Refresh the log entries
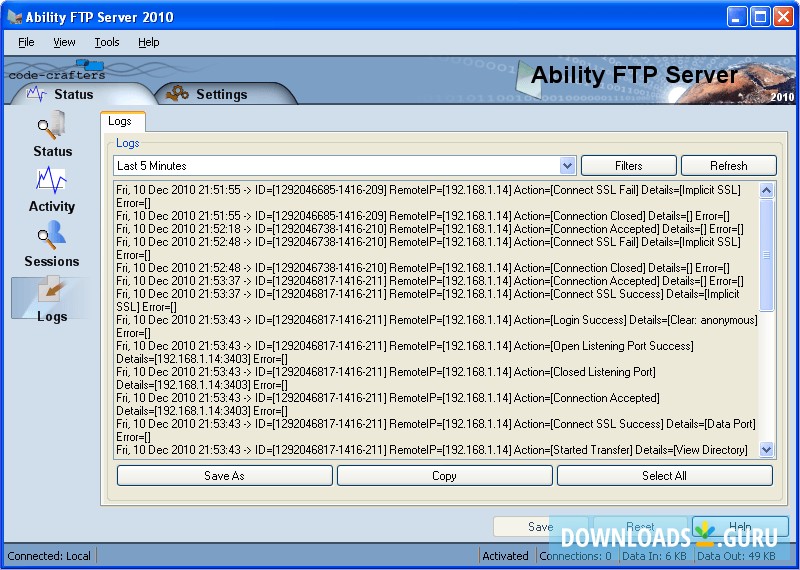This screenshot has width=800, height=570. pyautogui.click(x=729, y=166)
